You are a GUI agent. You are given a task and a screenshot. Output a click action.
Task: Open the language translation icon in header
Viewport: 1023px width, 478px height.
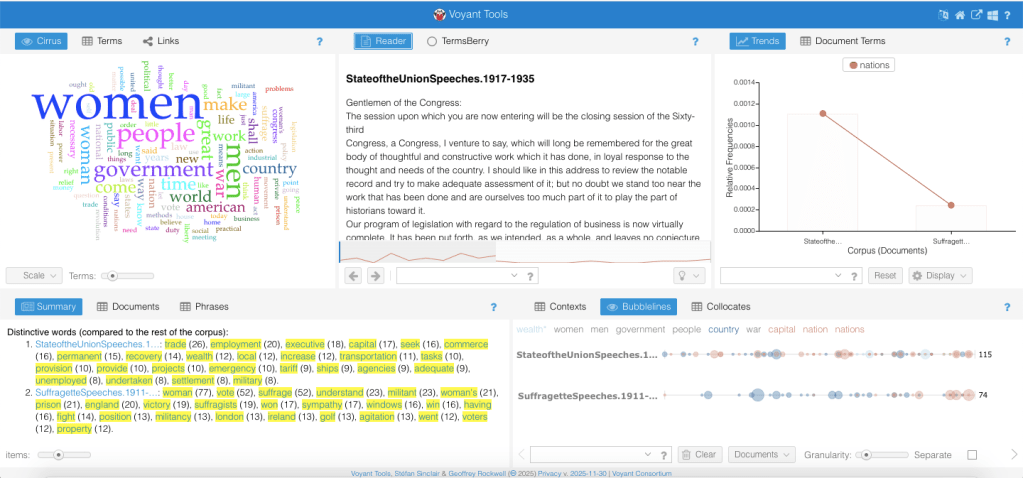point(942,15)
